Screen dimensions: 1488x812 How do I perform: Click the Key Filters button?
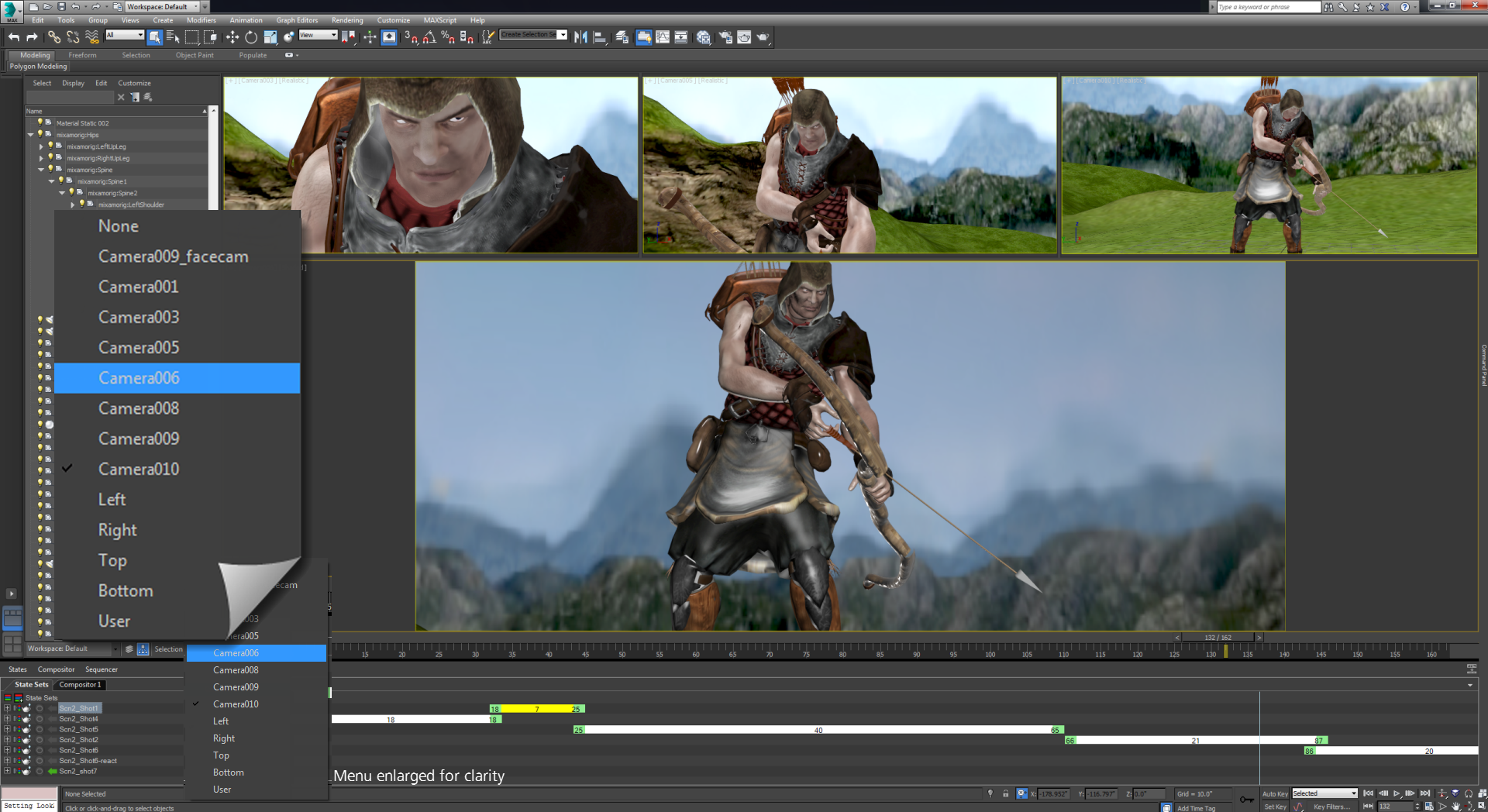pyautogui.click(x=1331, y=807)
